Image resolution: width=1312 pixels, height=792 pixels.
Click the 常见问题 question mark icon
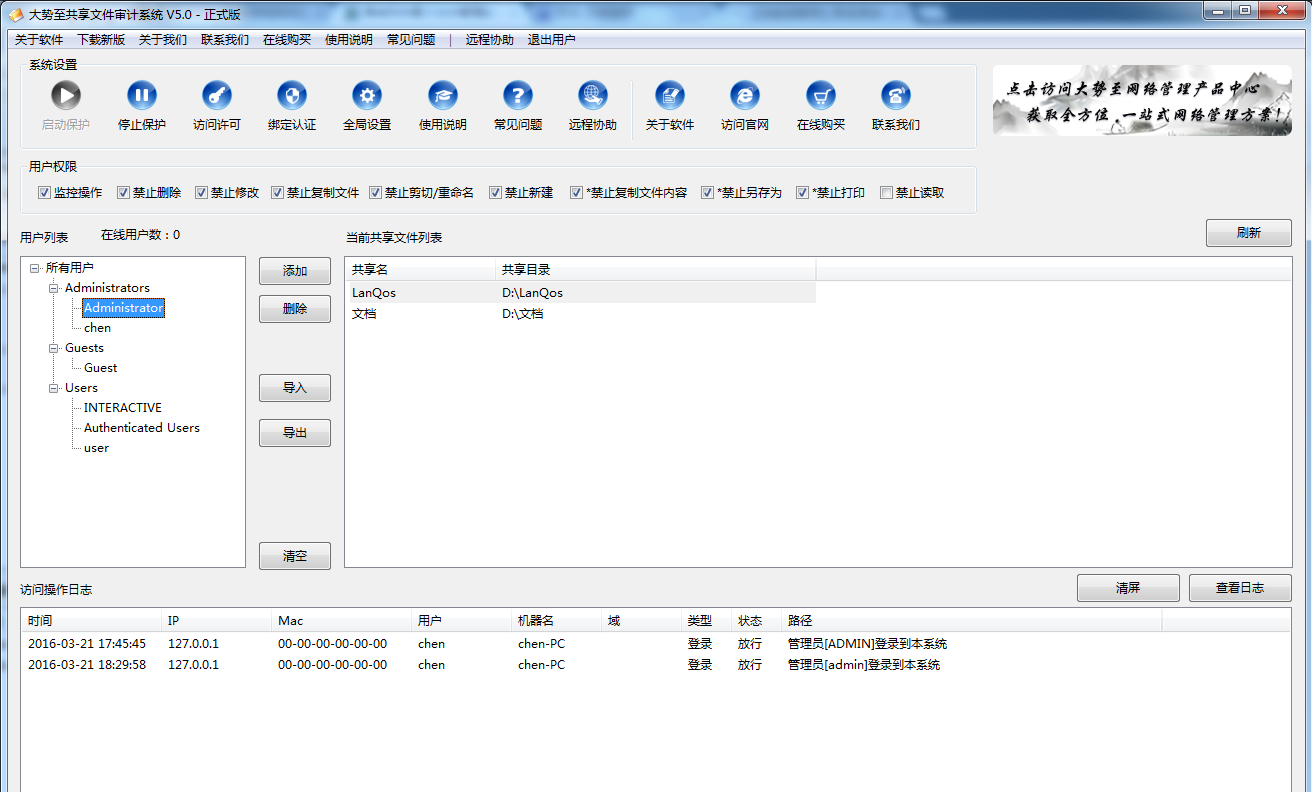(x=518, y=96)
